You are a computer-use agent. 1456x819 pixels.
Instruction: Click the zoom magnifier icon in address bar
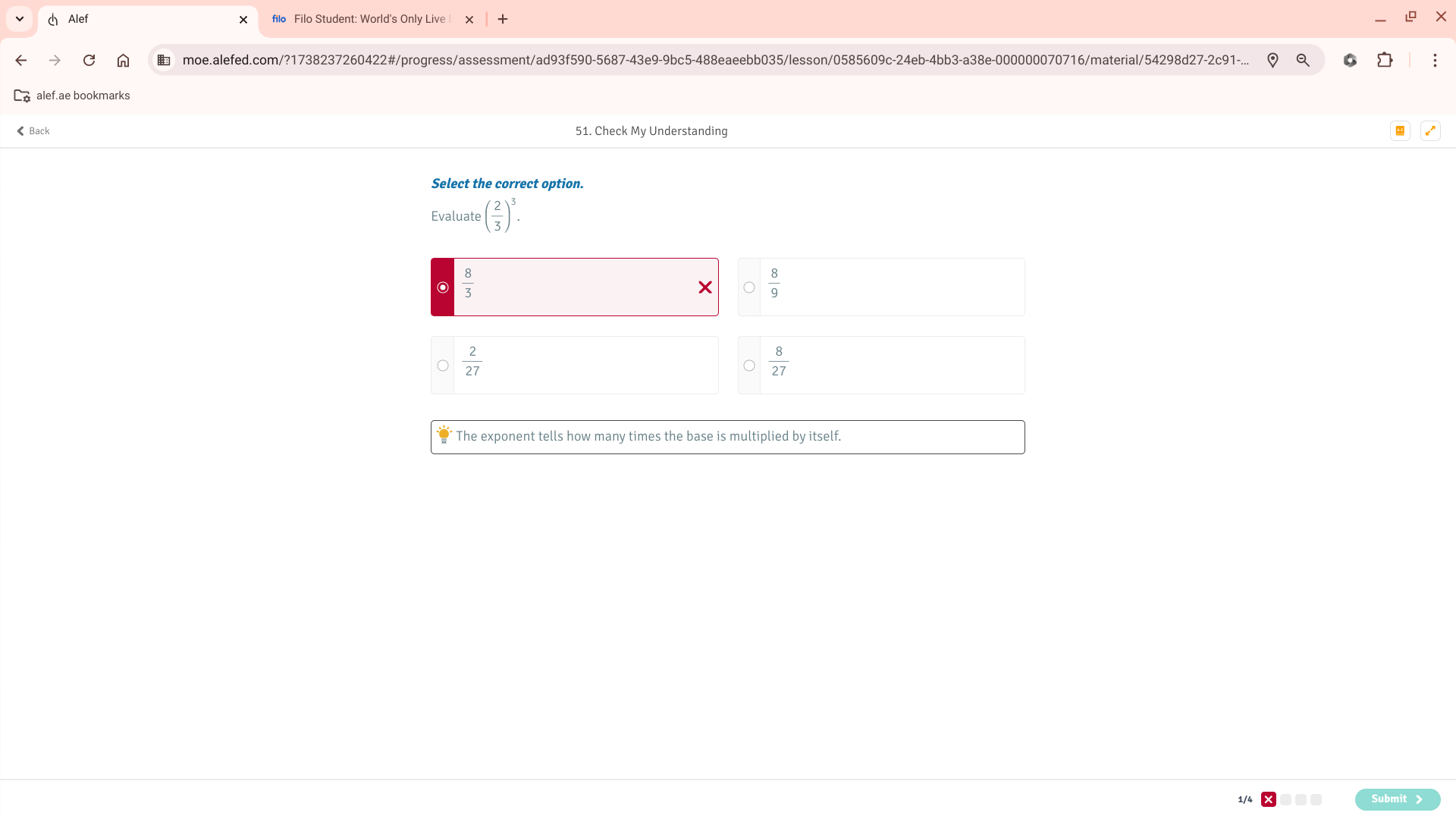pos(1303,60)
